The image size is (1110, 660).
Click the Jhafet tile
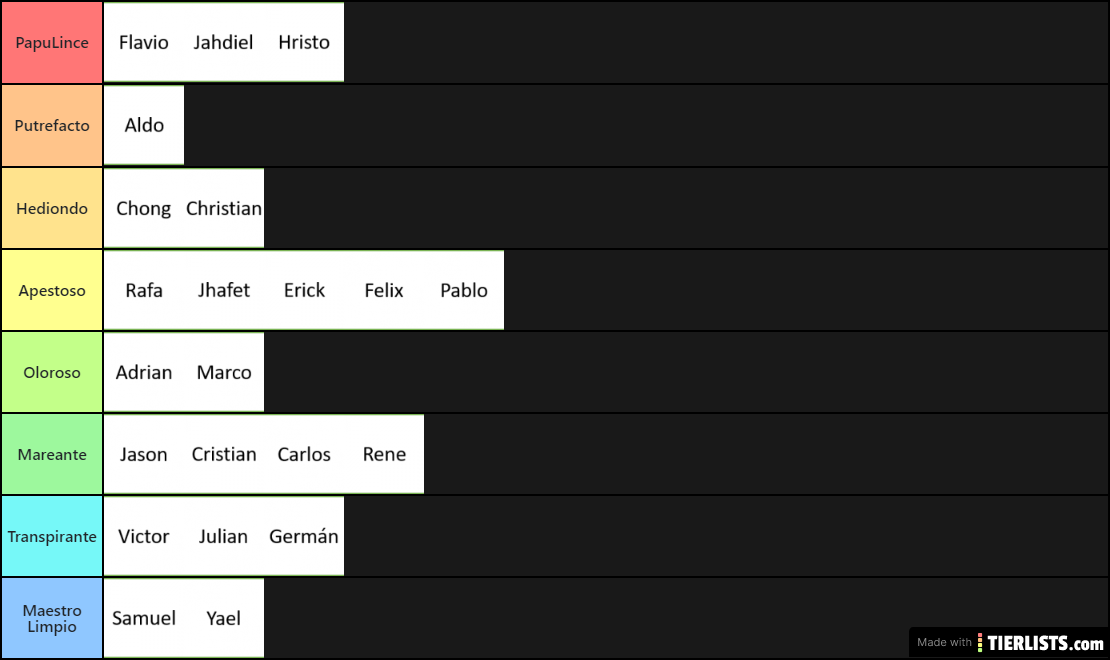pyautogui.click(x=224, y=290)
